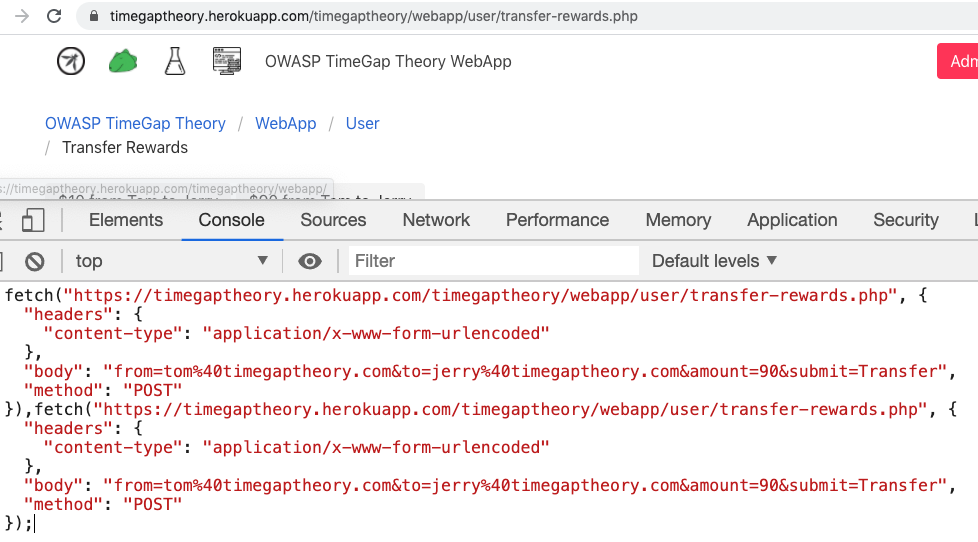Click the first fetch URL string
The height and width of the screenshot is (542, 978).
tap(480, 295)
